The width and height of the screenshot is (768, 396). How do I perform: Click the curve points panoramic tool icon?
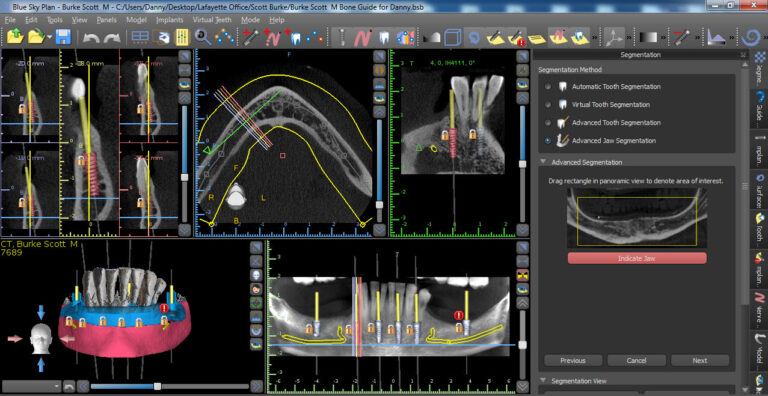[224, 37]
